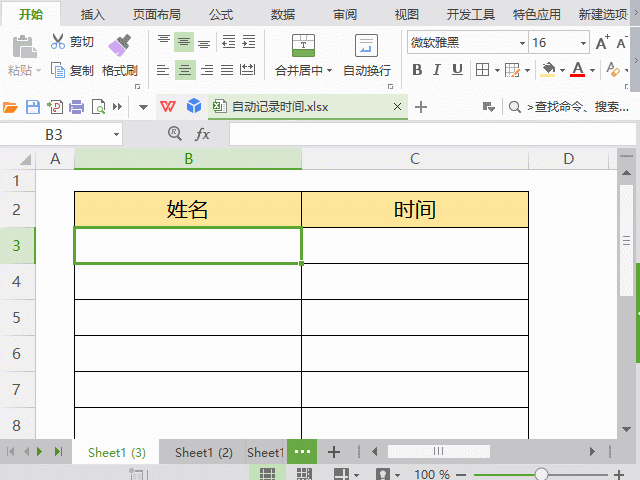Click the Format Painter brush icon
This screenshot has height=480, width=640.
coord(120,45)
